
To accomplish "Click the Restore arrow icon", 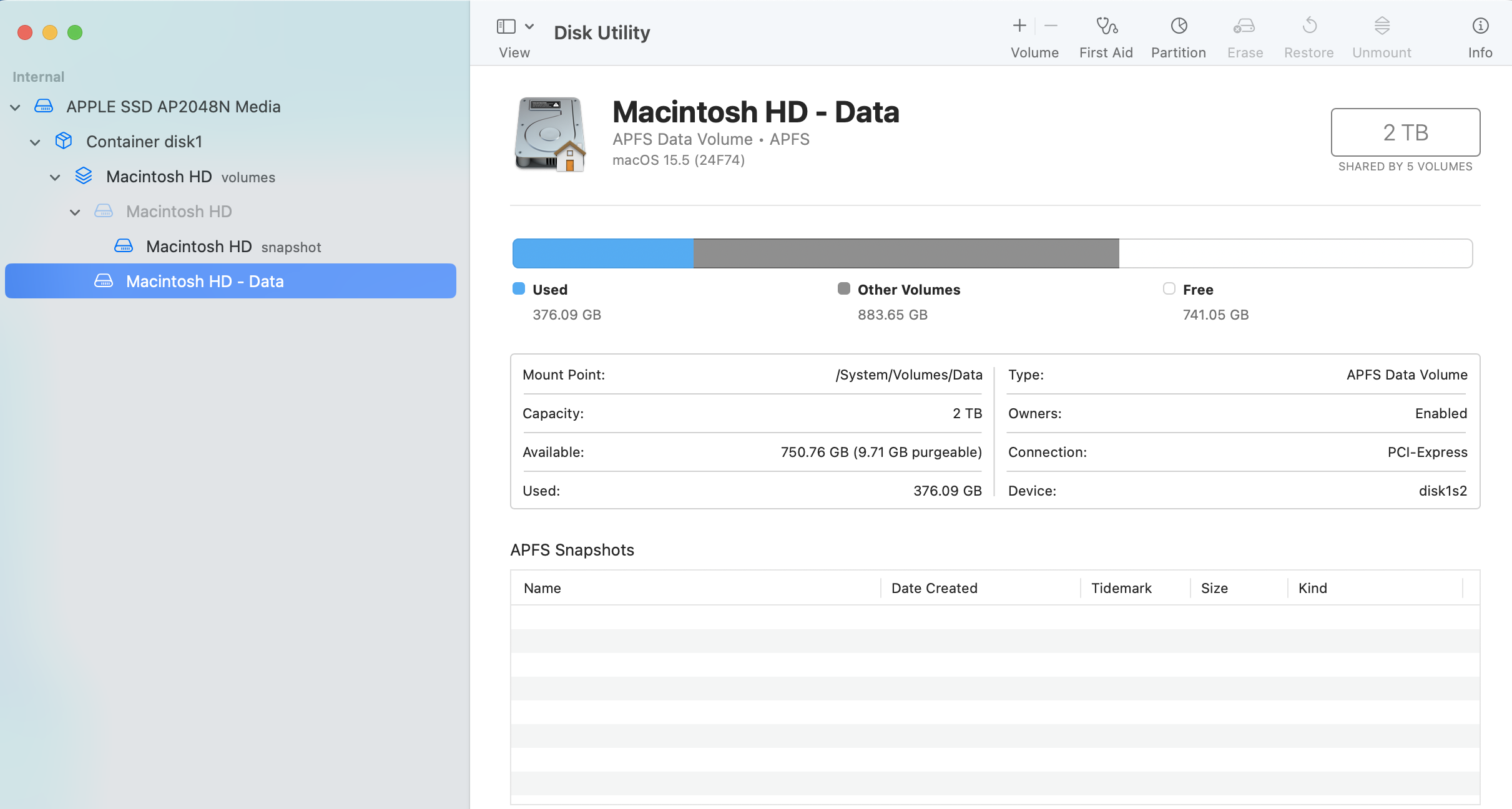I will [x=1309, y=26].
